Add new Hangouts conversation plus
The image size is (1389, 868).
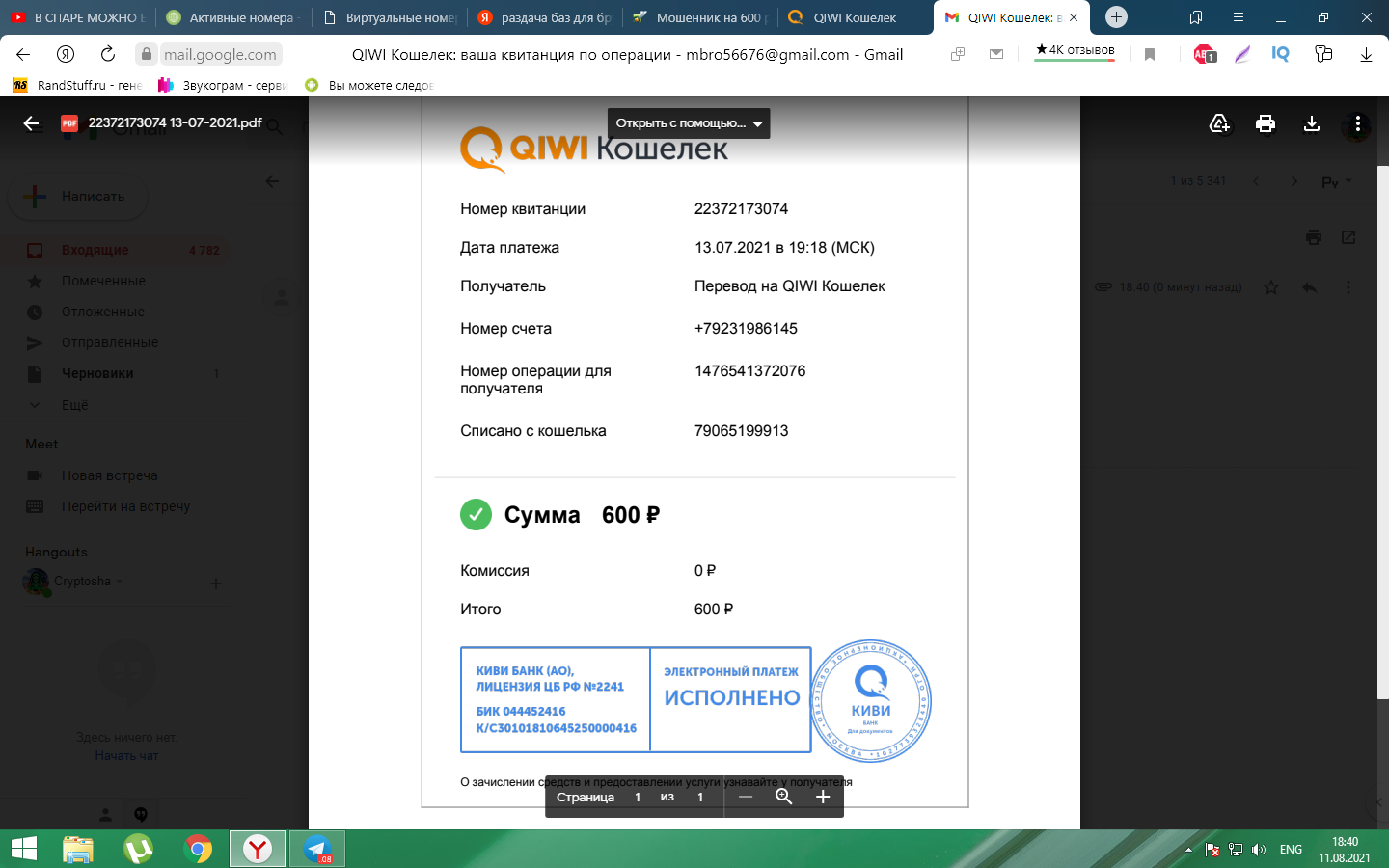216,583
